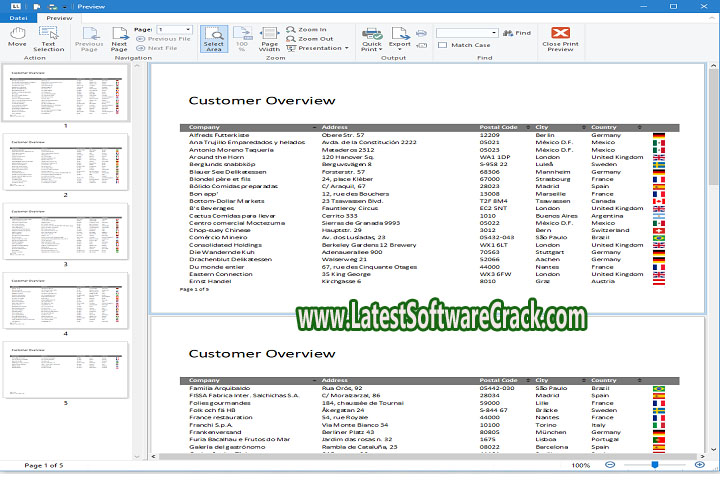Select the Move tool
The image size is (720, 480).
click(x=17, y=38)
